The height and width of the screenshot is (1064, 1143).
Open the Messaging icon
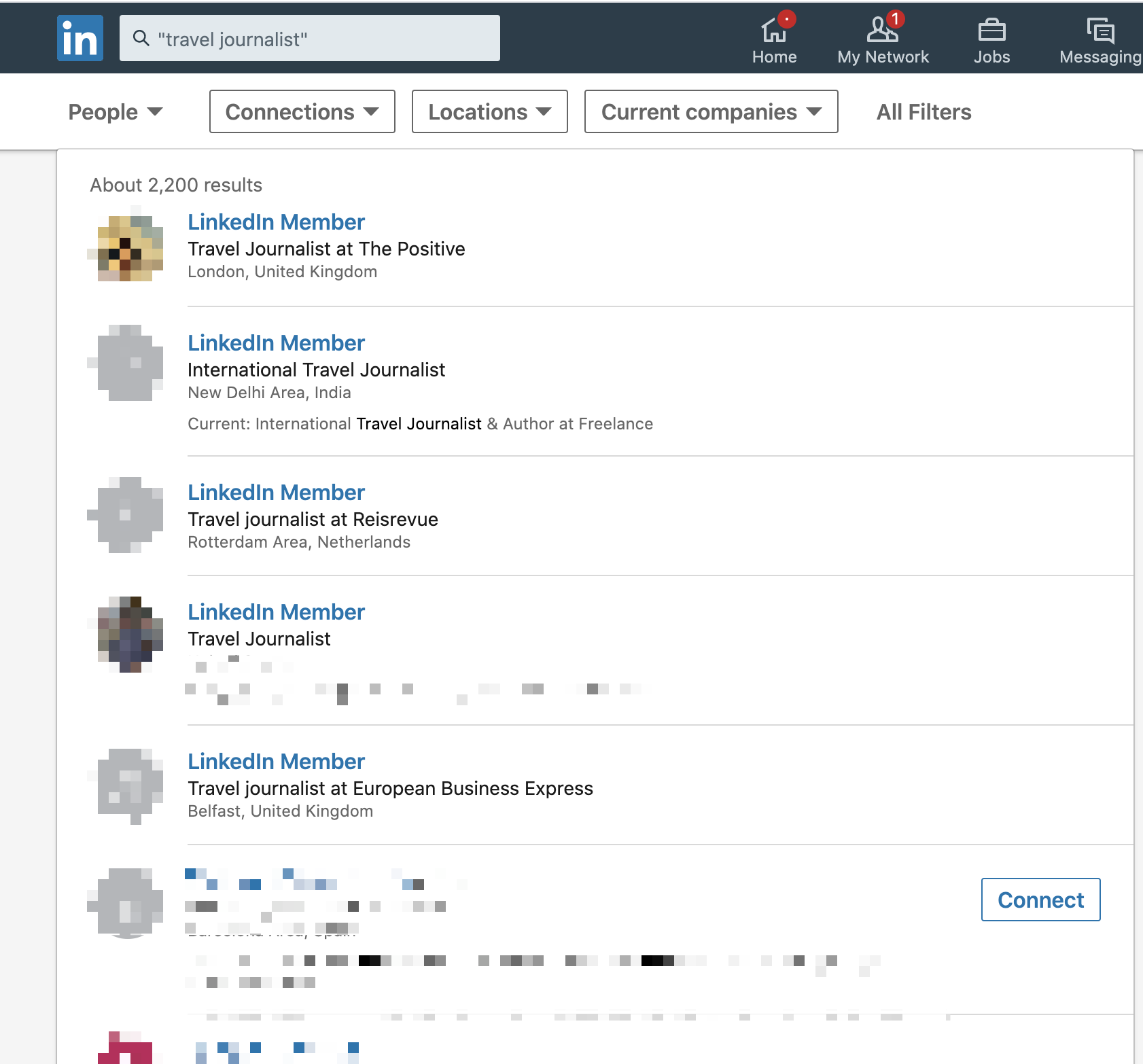point(1100,31)
